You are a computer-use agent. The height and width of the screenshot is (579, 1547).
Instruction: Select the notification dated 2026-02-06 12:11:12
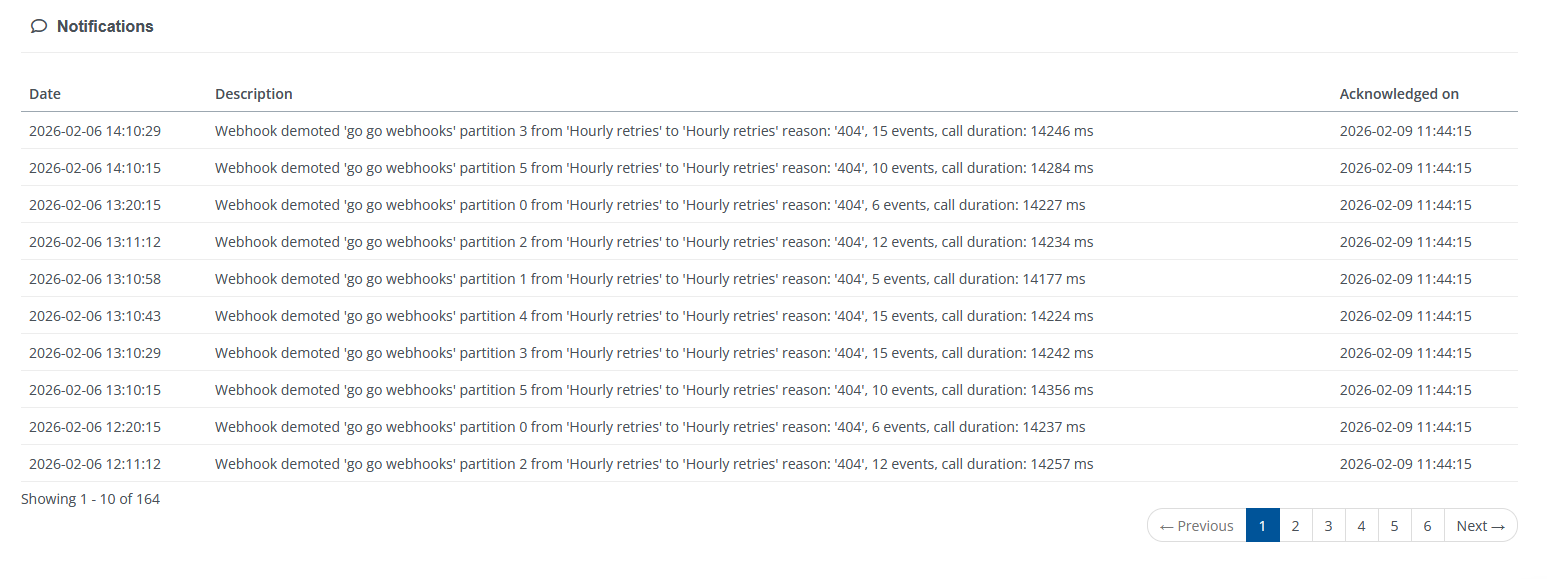(x=95, y=464)
